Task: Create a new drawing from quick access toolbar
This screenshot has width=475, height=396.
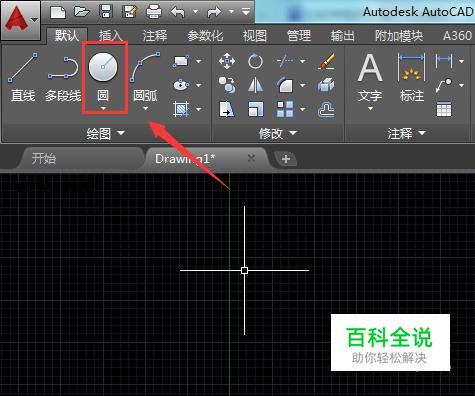Action: pyautogui.click(x=57, y=12)
